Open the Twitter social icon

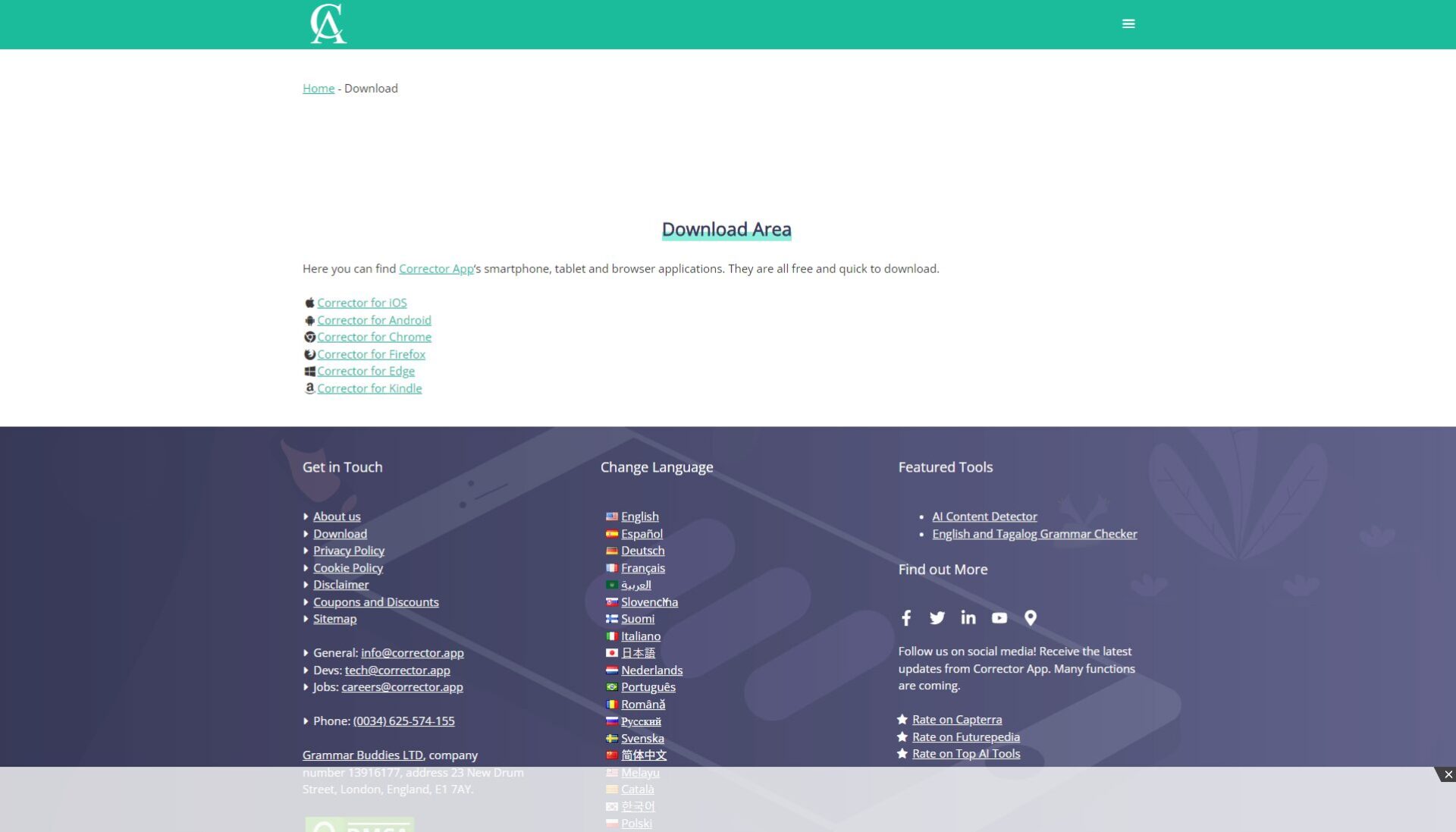pos(937,618)
